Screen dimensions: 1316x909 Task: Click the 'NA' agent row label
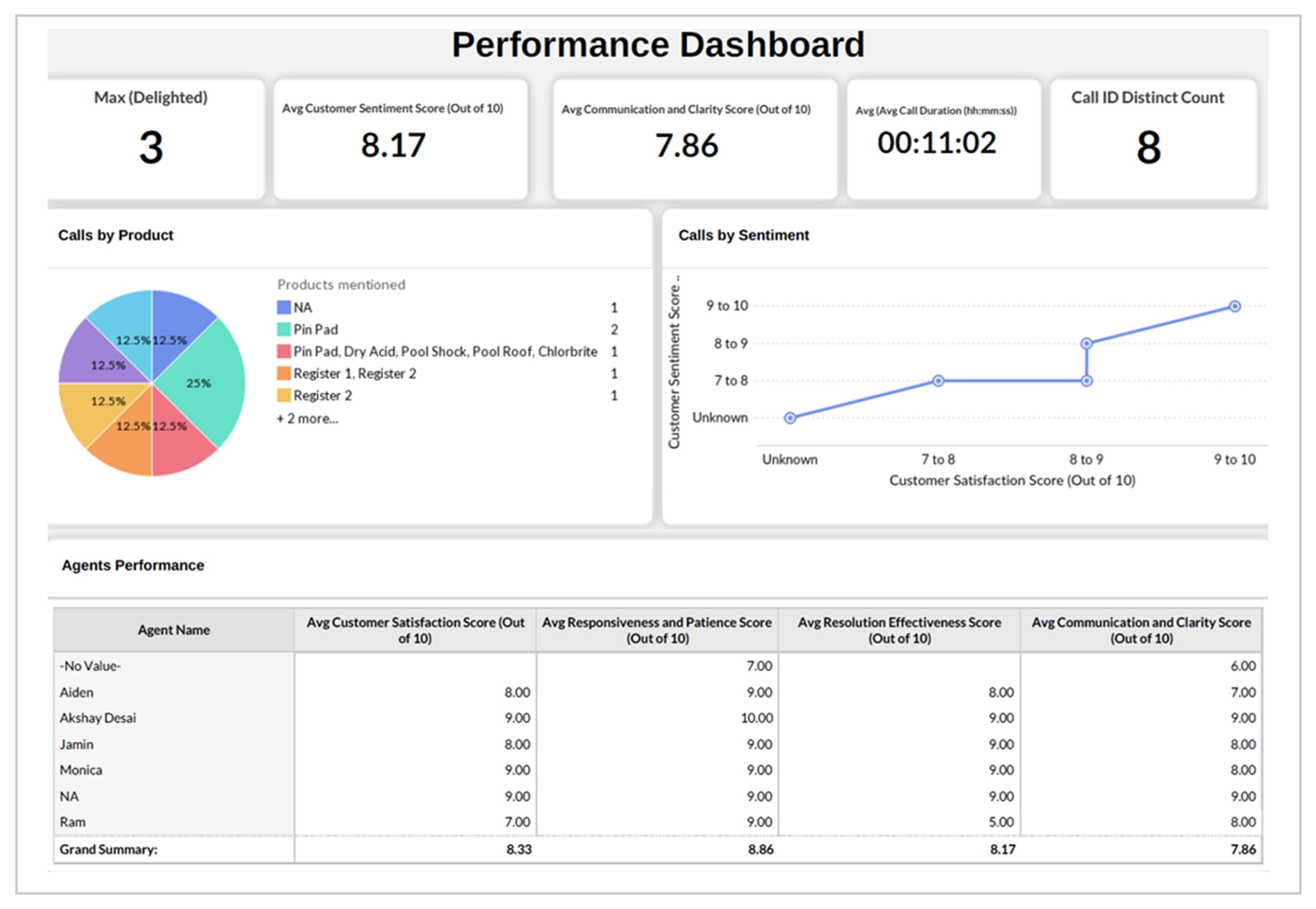click(69, 796)
